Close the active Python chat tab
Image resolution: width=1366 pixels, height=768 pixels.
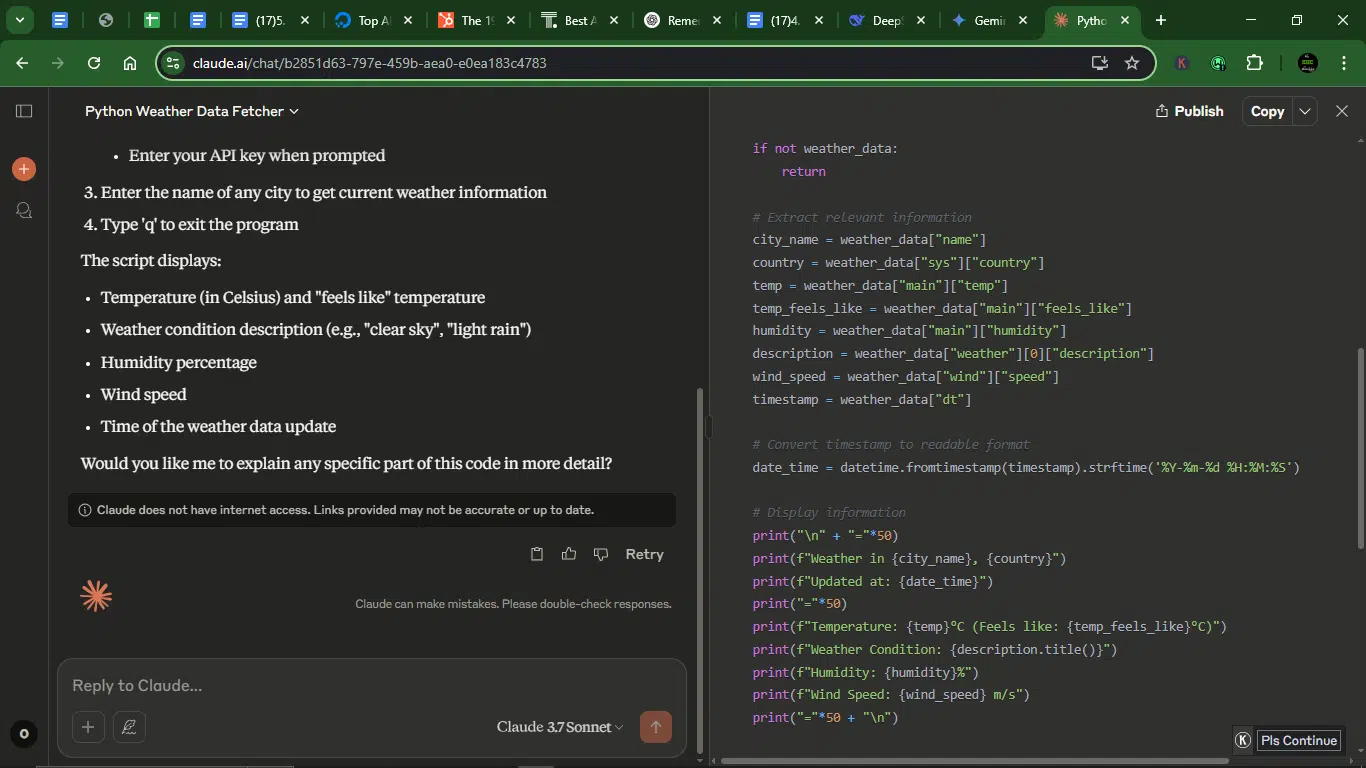pyautogui.click(x=1125, y=20)
